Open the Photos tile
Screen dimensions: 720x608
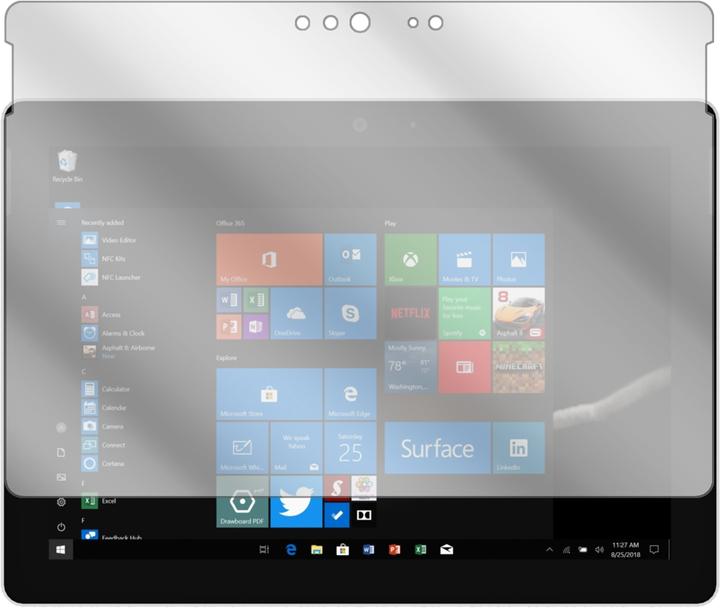click(x=519, y=259)
